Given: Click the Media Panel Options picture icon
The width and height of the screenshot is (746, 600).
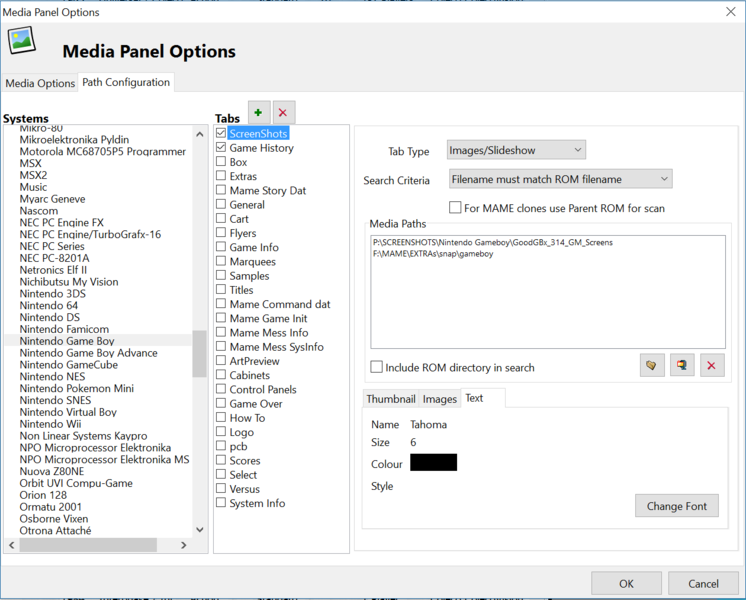Looking at the screenshot, I should (21, 40).
